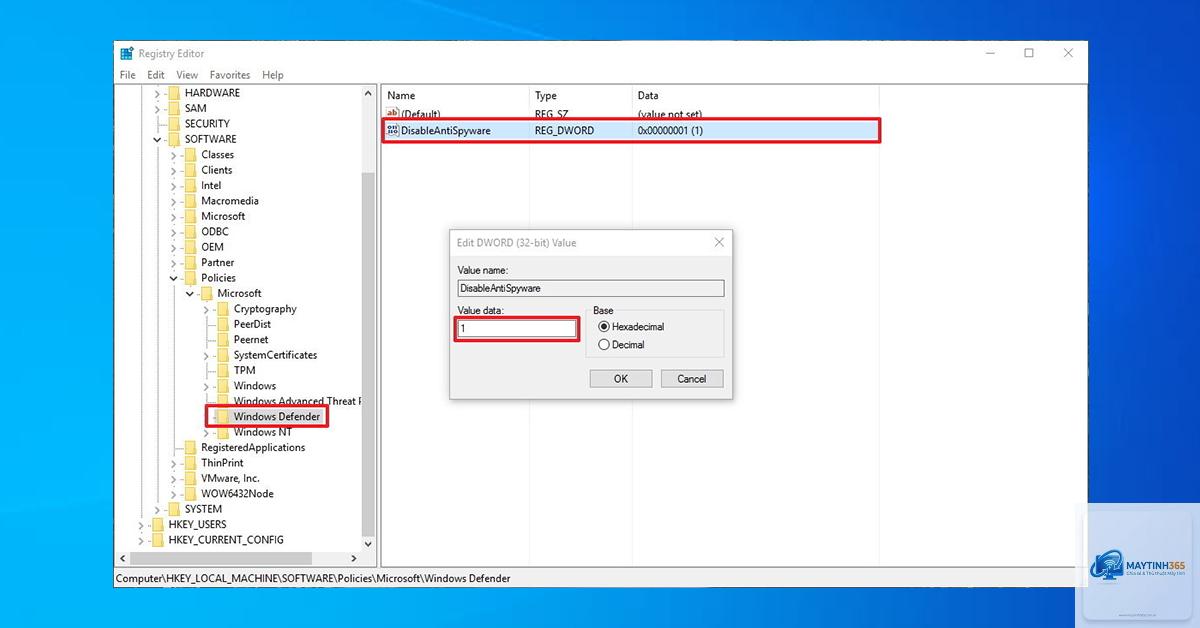Click the (Default) string value icon
This screenshot has height=628, width=1200.
coord(393,114)
